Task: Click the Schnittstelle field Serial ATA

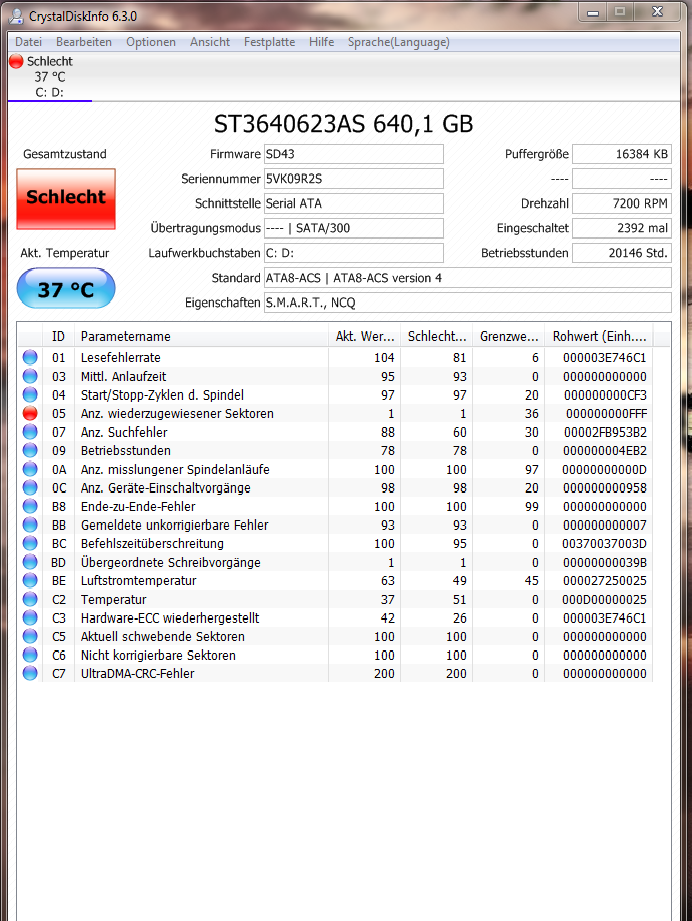Action: tap(354, 203)
